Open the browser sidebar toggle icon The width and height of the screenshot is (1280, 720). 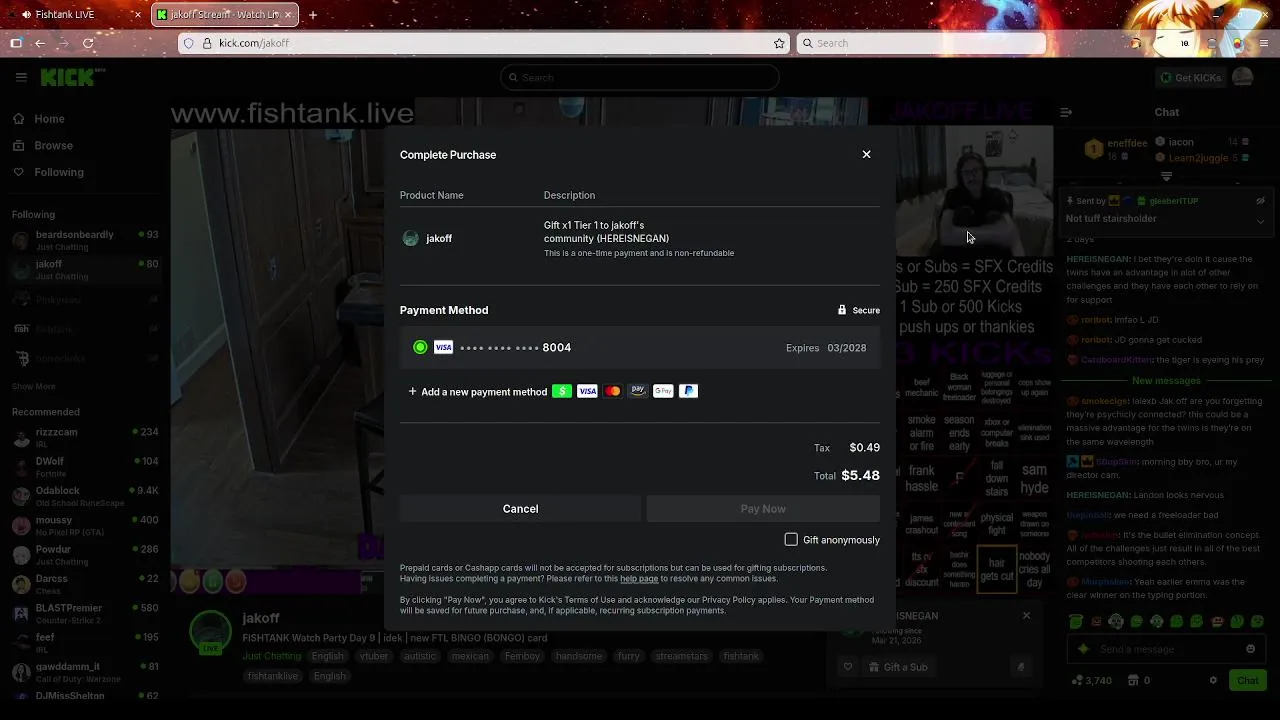pyautogui.click(x=16, y=43)
